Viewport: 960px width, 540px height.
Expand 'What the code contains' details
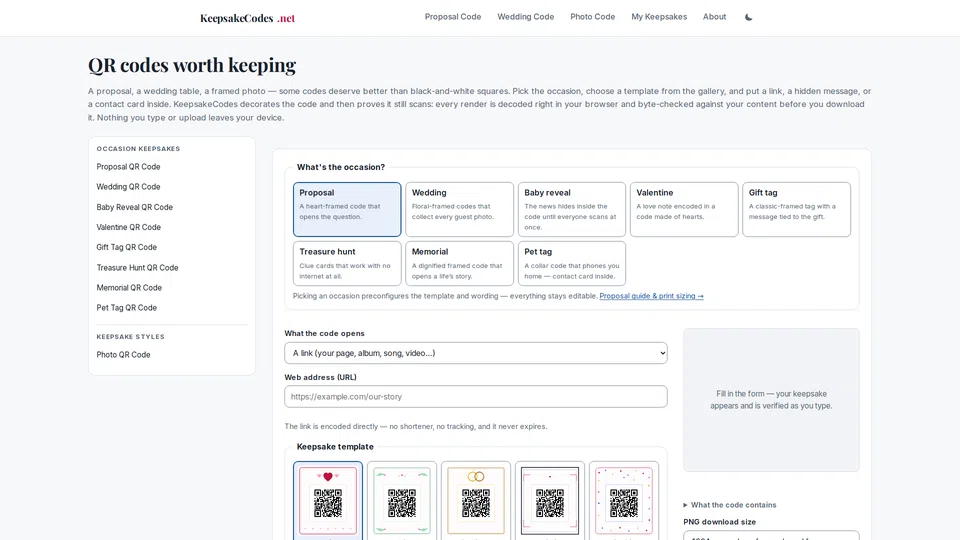point(730,505)
